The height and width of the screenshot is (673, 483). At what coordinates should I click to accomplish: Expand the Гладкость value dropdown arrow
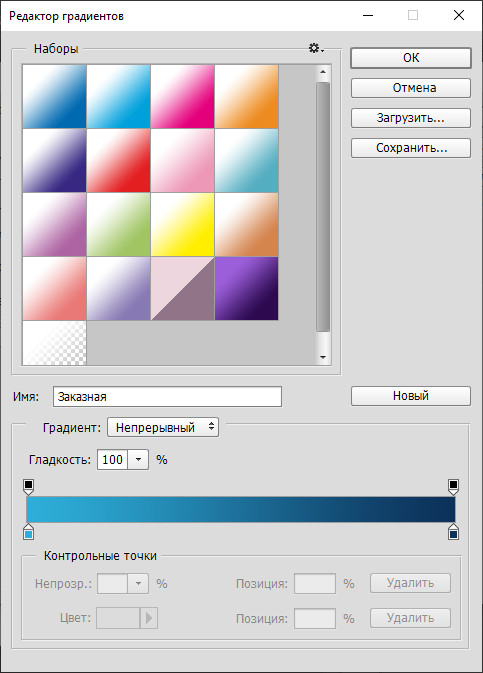[x=138, y=460]
